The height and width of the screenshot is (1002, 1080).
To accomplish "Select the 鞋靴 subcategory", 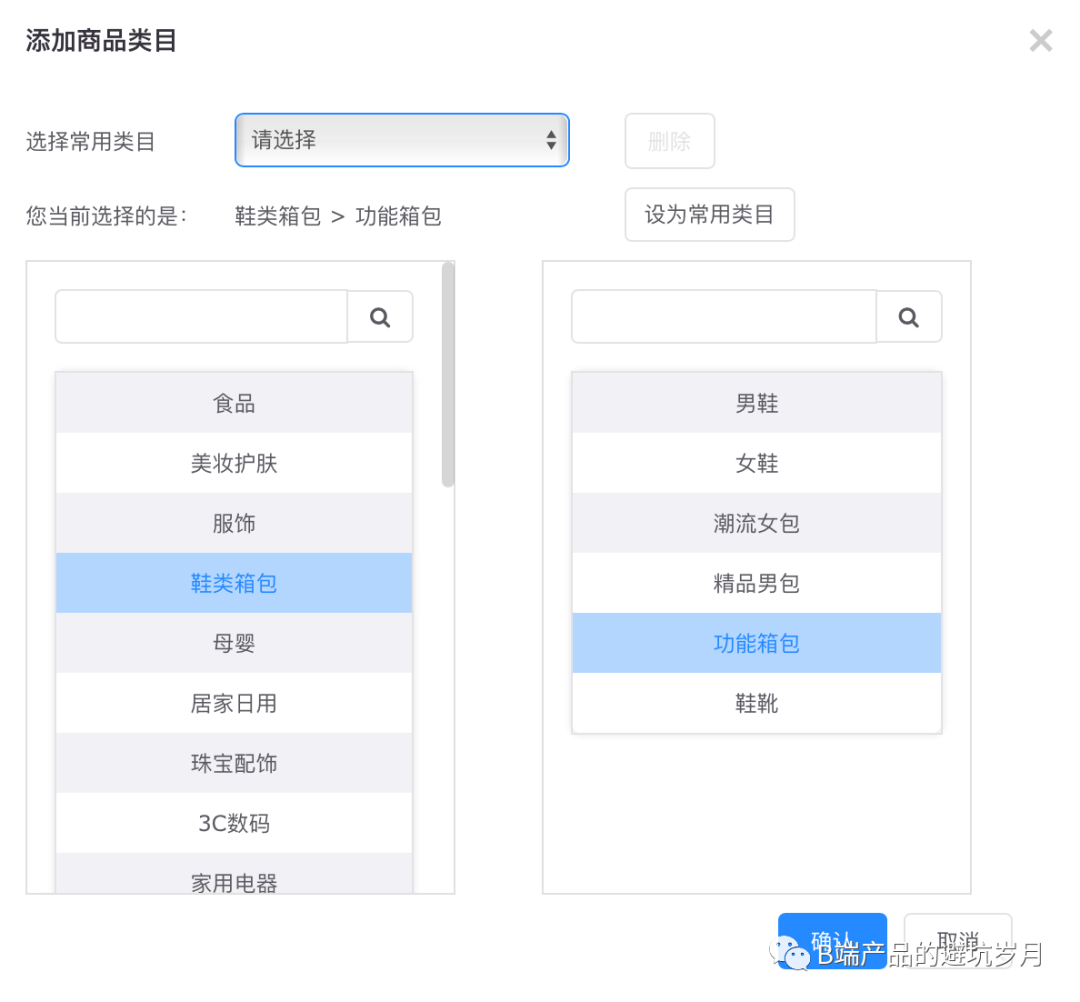I will (x=756, y=702).
